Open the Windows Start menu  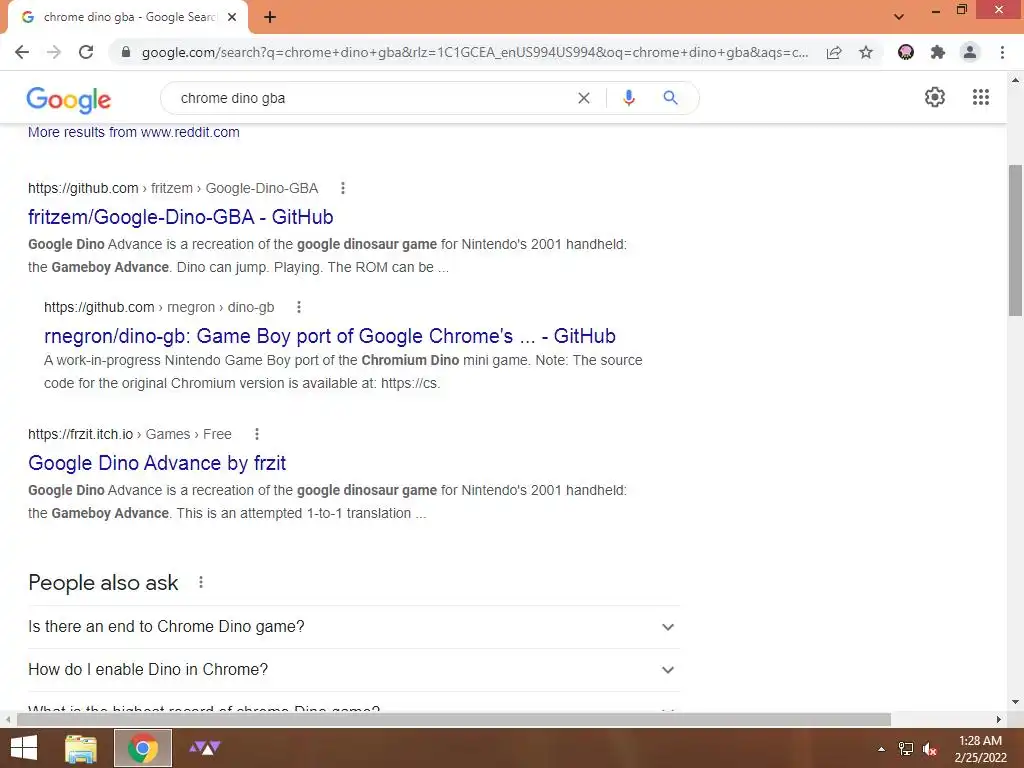coord(24,748)
